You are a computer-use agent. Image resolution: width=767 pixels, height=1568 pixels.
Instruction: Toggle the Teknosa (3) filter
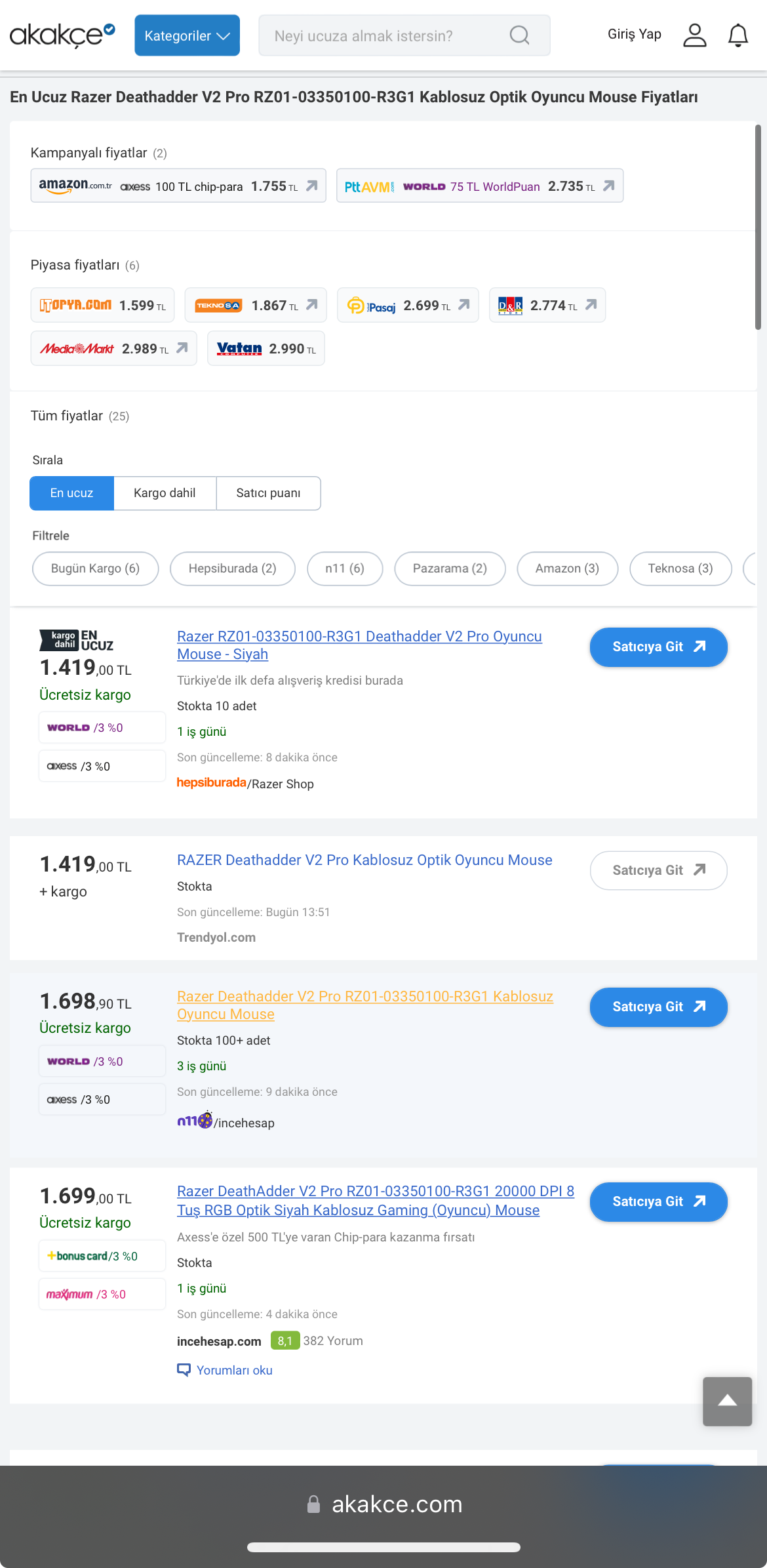click(x=680, y=569)
